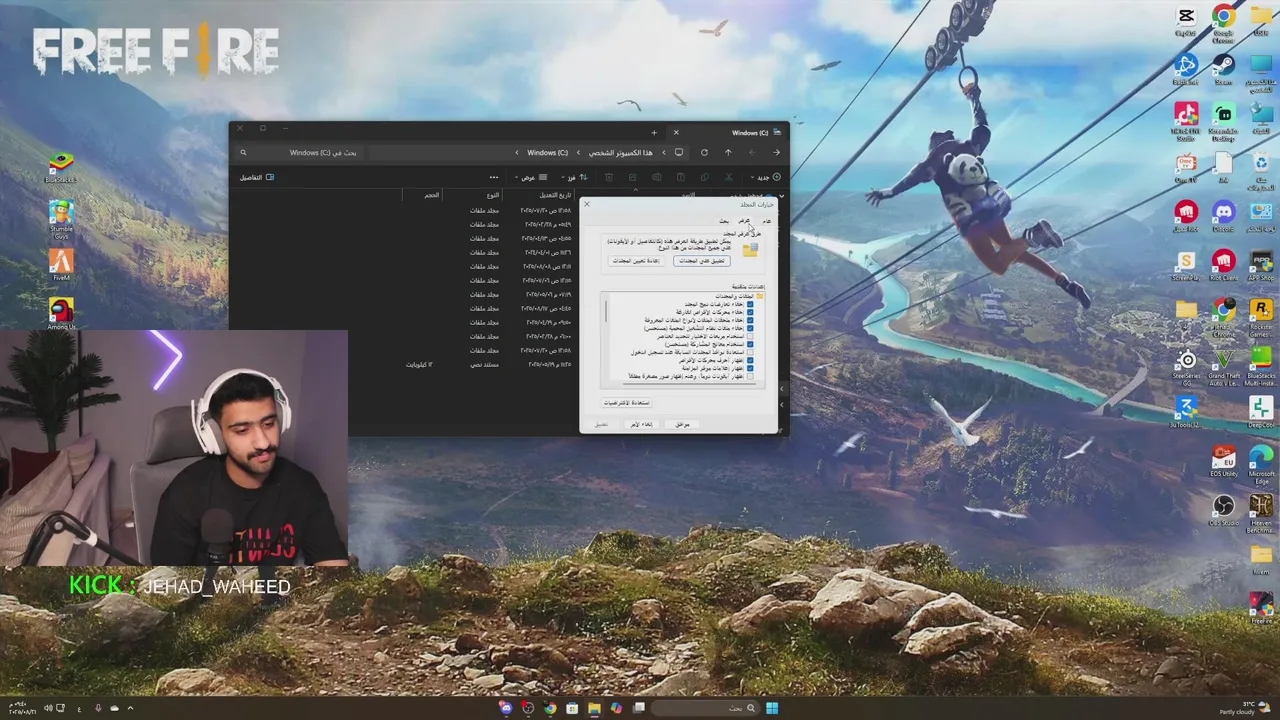This screenshot has height=720, width=1280.
Task: Open File Explorer from taskbar
Action: (594, 708)
